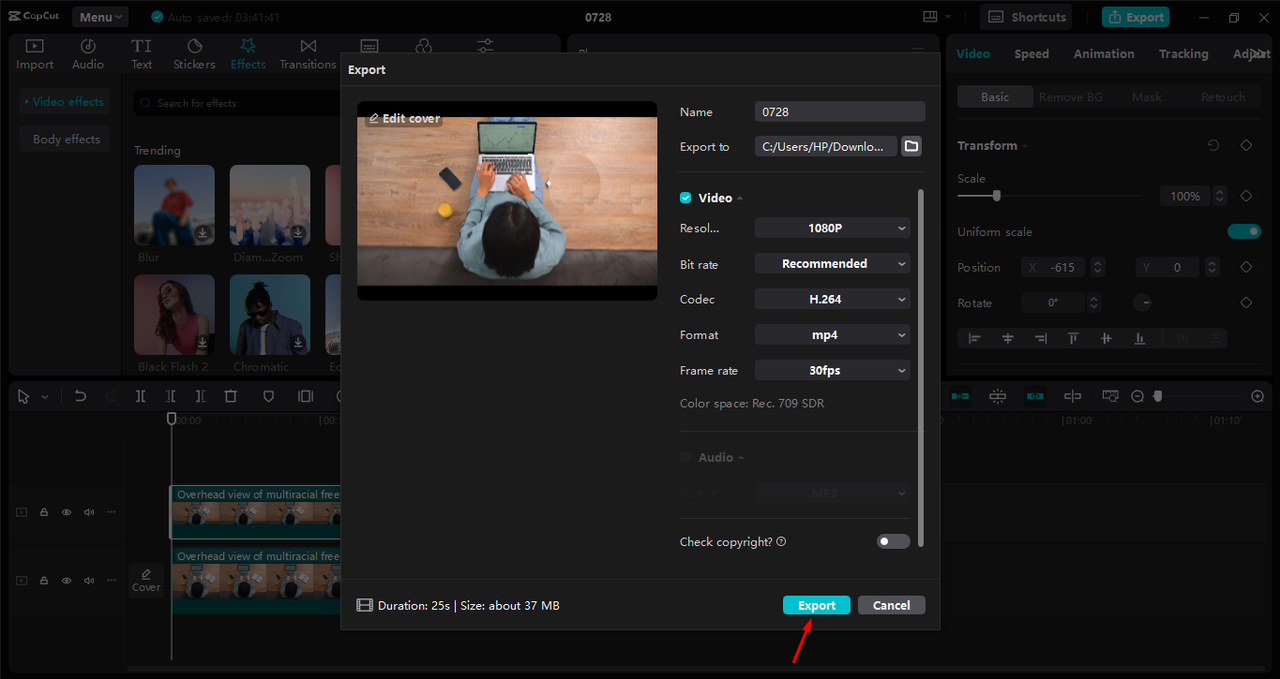
Task: Turn on the Check copyright switch
Action: [x=893, y=541]
